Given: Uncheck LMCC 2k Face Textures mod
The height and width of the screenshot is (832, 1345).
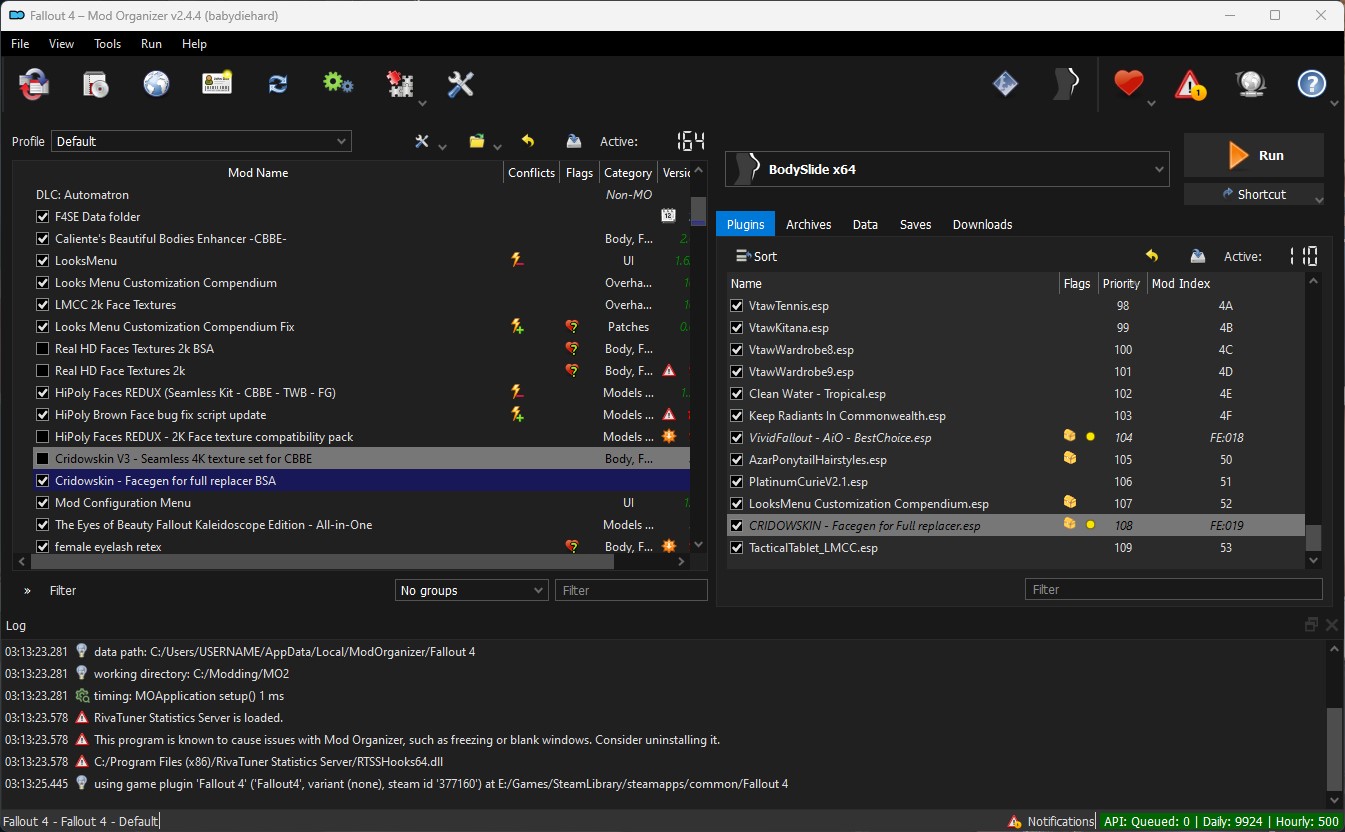Looking at the screenshot, I should pos(43,305).
